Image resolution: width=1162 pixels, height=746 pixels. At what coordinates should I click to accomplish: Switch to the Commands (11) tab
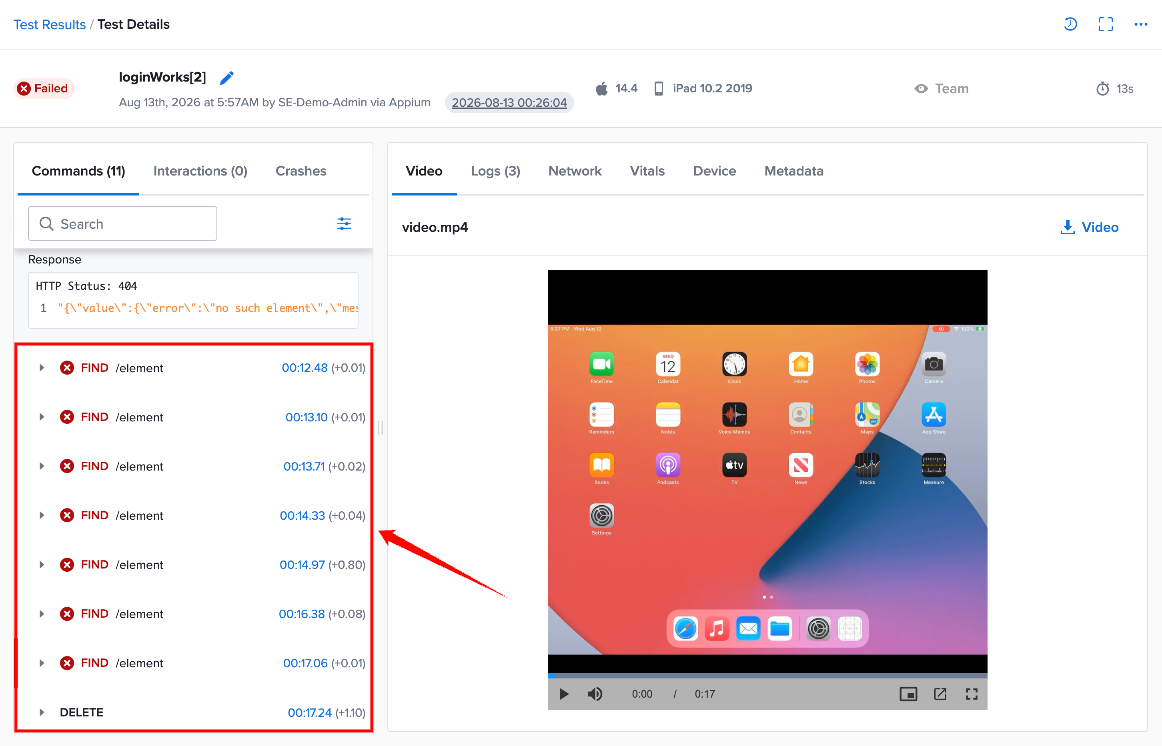[79, 171]
